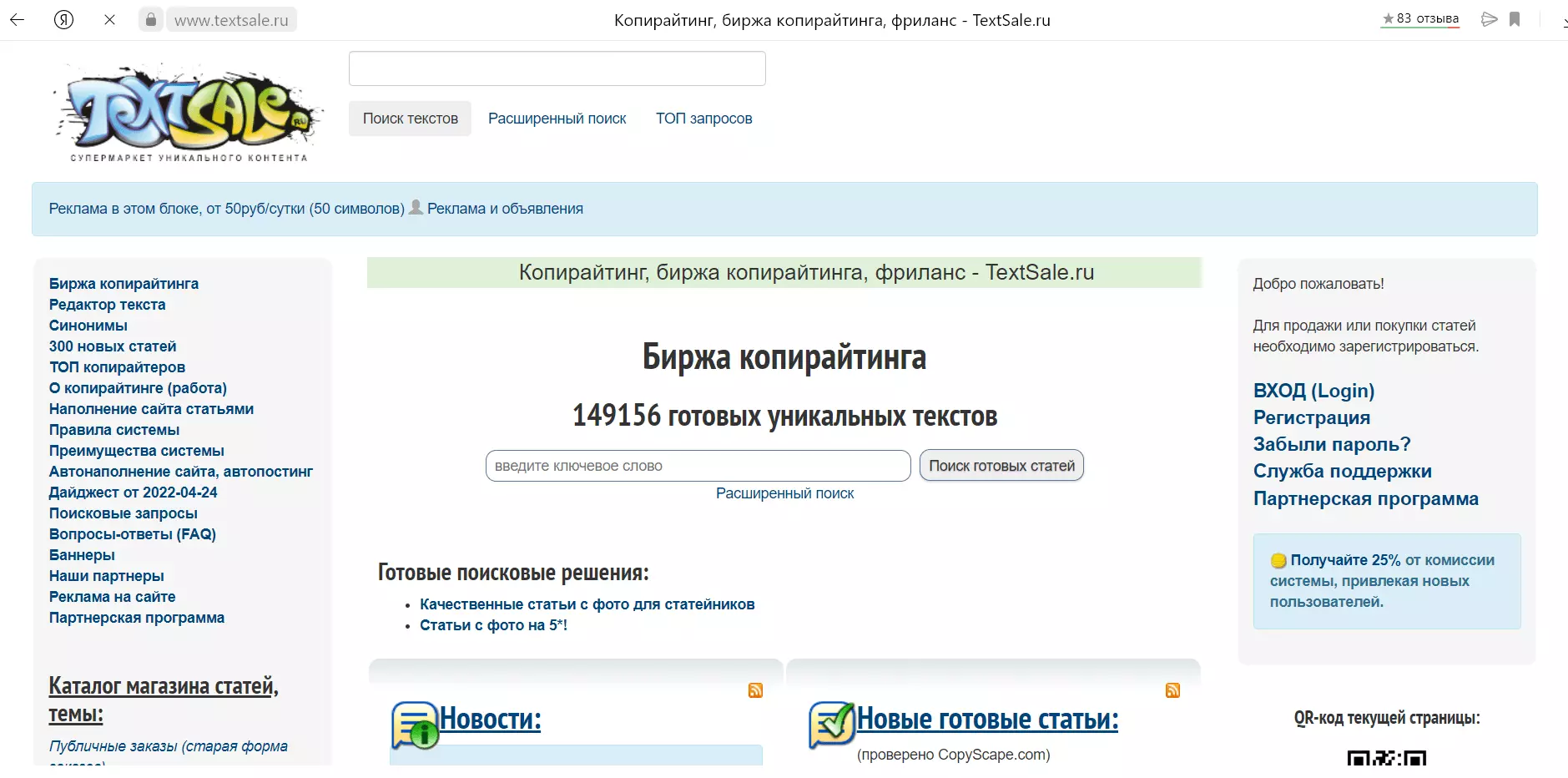The height and width of the screenshot is (778, 1568).
Task: Open Реклама и объявления link
Action: (x=505, y=209)
